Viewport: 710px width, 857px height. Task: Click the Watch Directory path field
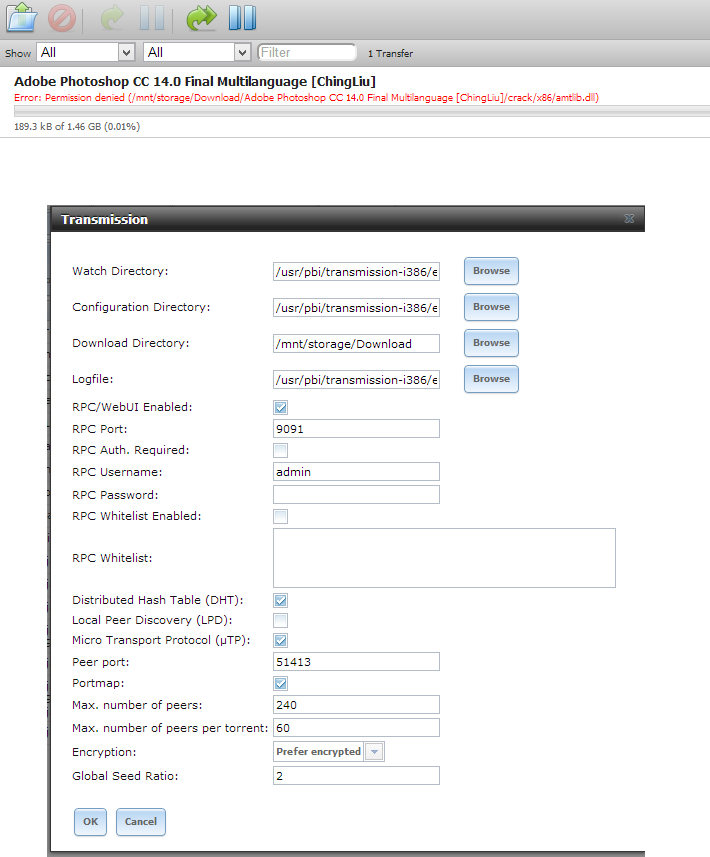pos(356,272)
